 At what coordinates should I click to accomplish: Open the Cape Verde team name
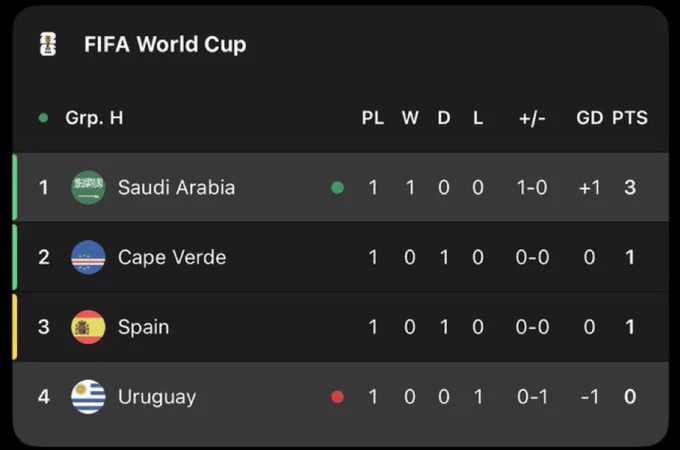172,258
